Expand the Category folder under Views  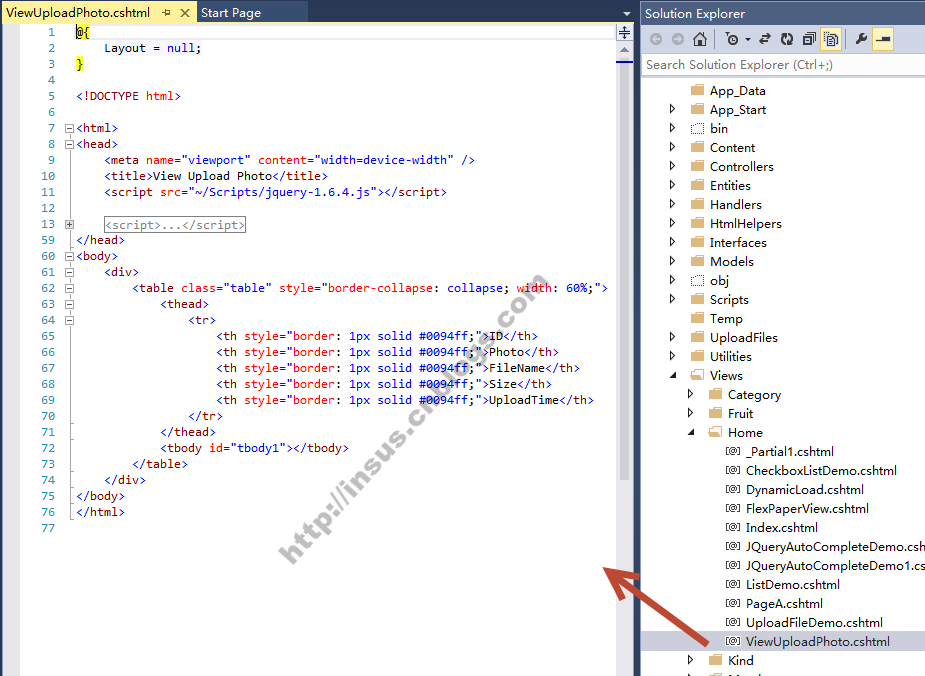[x=690, y=393]
